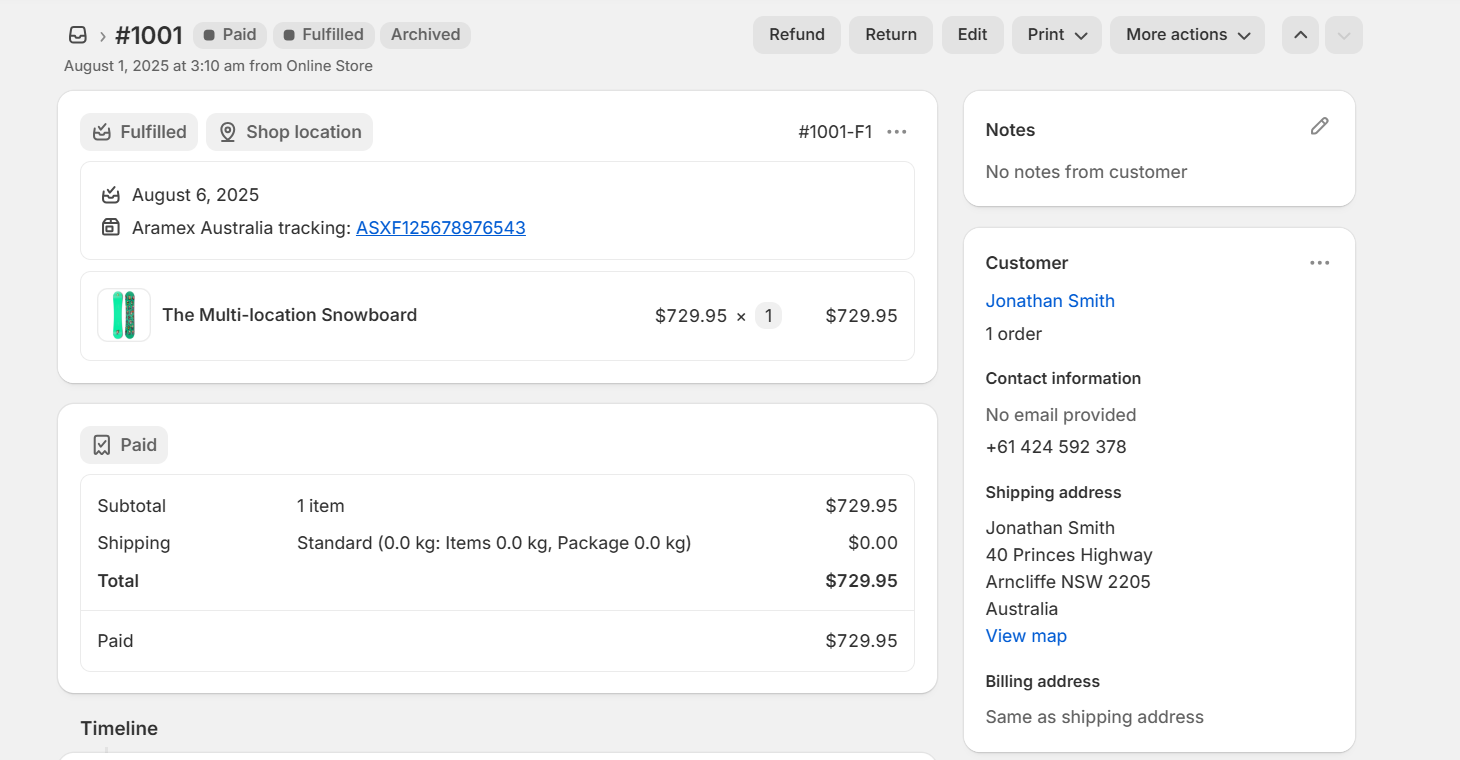
Task: Open Aramex tracking number ASXF125678976543
Action: pos(440,228)
